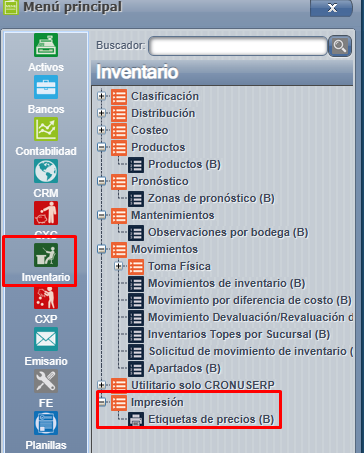Open the Emisario envelope icon
The image size is (364, 453).
(x=46, y=339)
